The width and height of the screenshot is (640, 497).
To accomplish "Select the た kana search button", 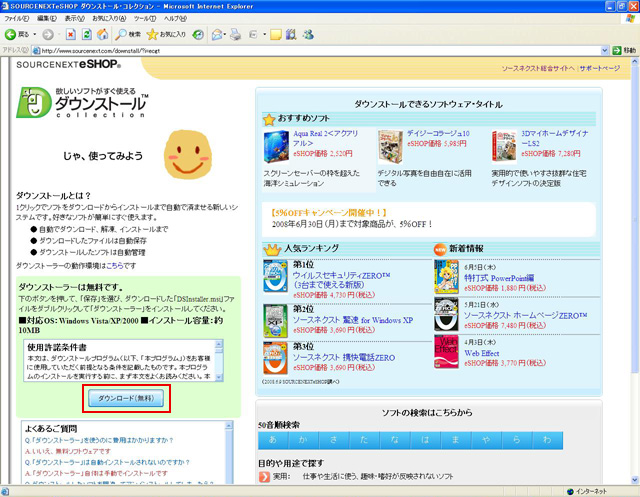I will 364,440.
